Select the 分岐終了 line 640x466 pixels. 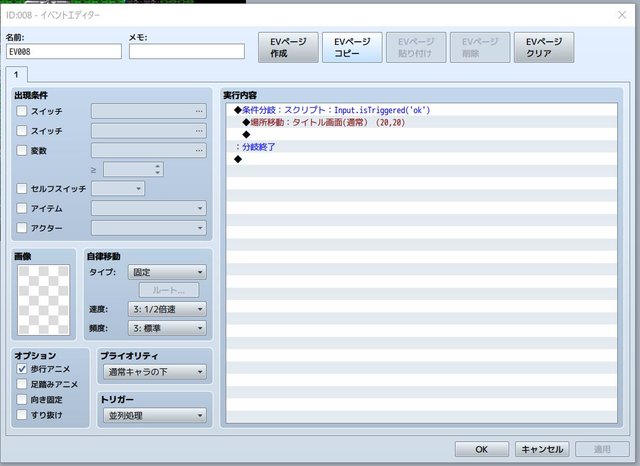(422, 147)
